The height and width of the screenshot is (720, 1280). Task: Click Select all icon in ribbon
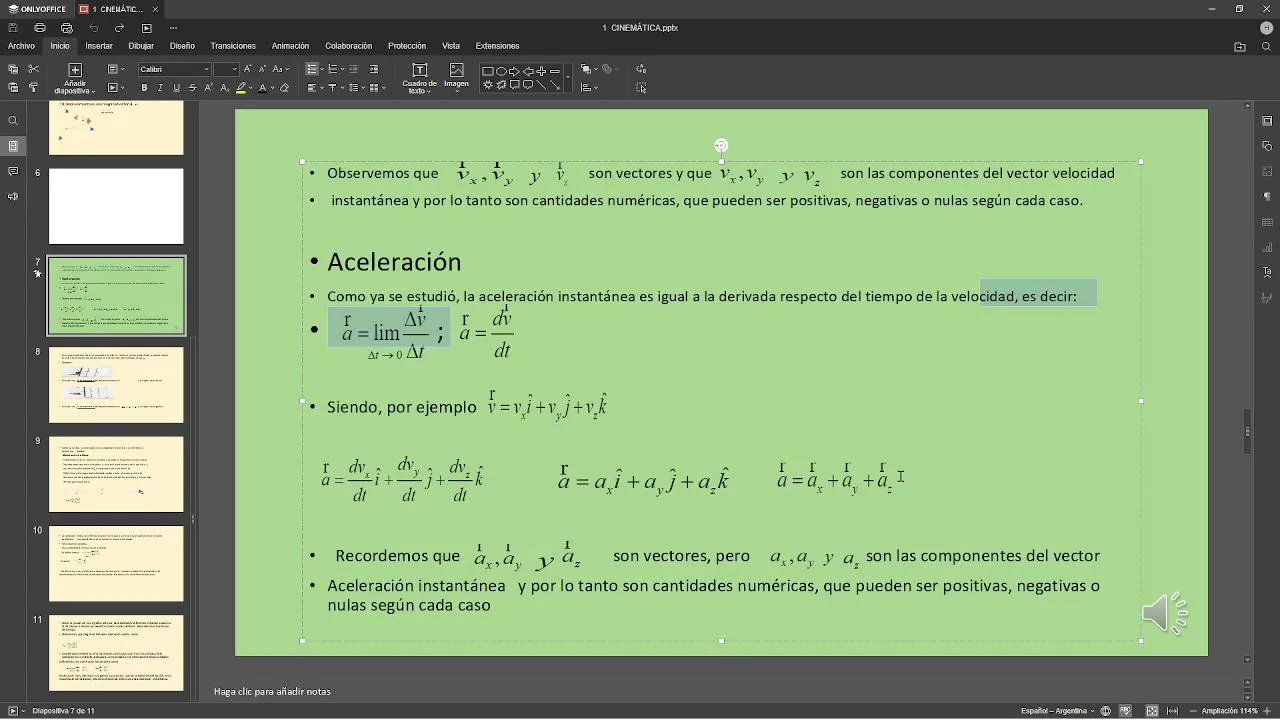[x=641, y=88]
